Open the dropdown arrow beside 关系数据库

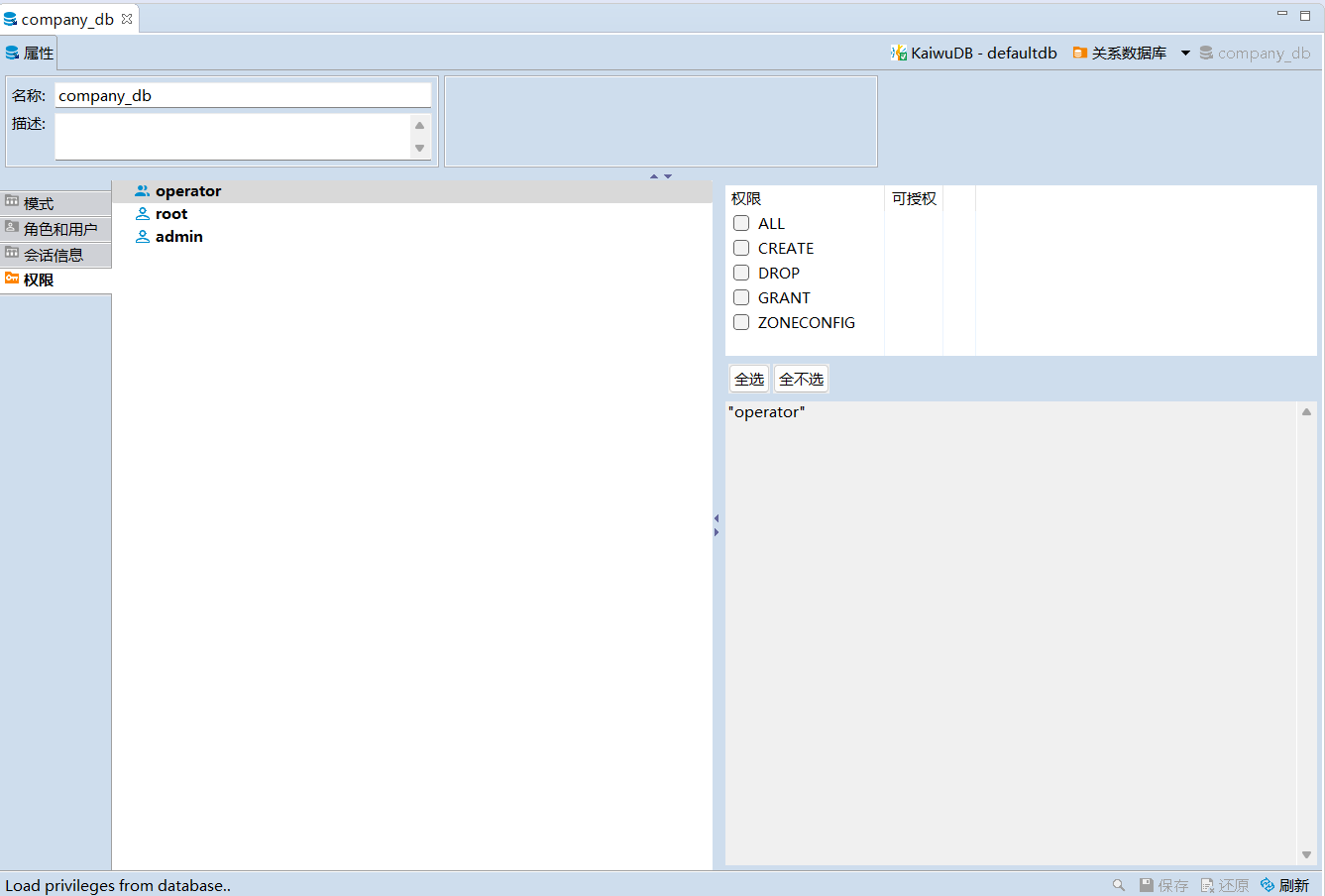[1185, 54]
